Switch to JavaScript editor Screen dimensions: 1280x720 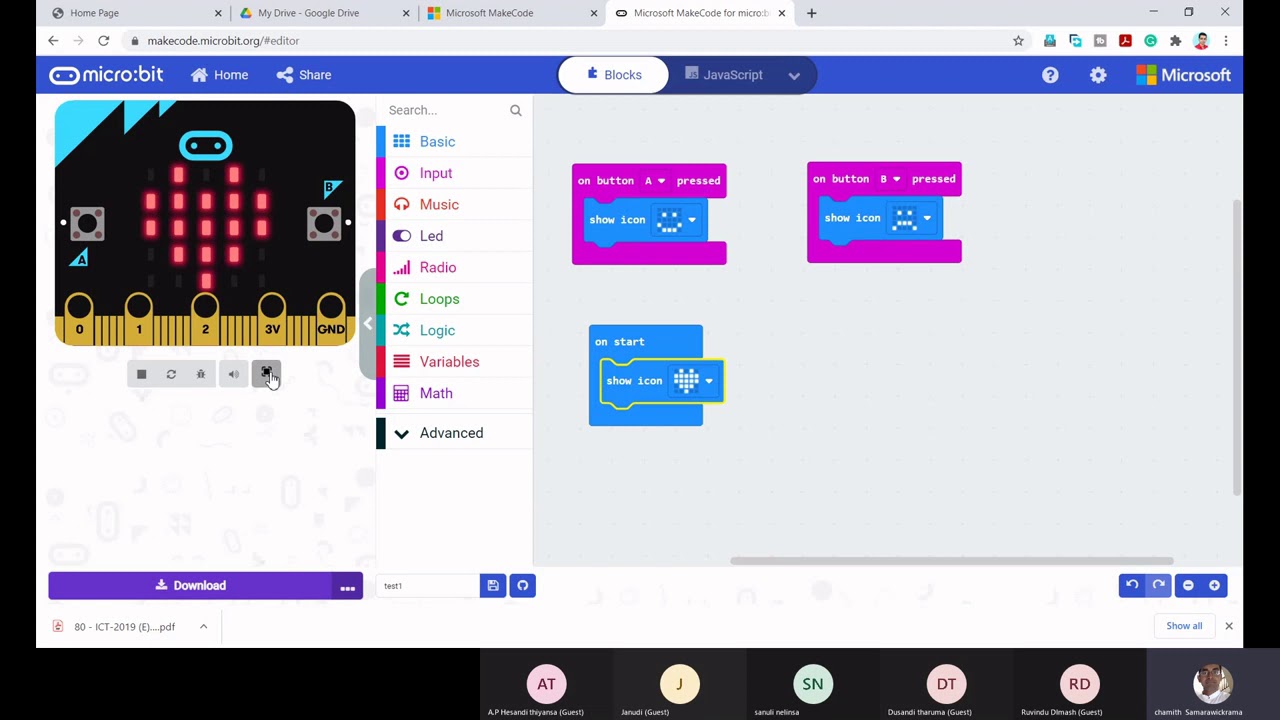coord(724,75)
